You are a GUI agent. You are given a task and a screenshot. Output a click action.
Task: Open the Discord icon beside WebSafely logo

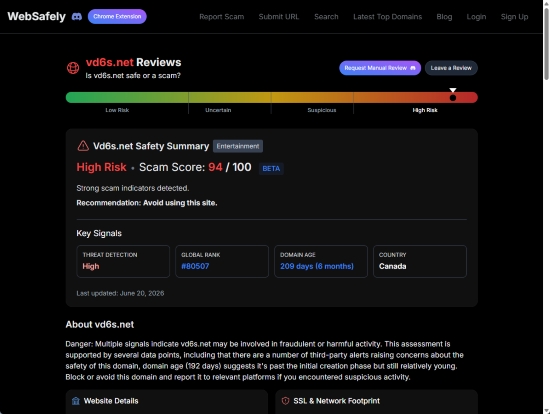(77, 16)
